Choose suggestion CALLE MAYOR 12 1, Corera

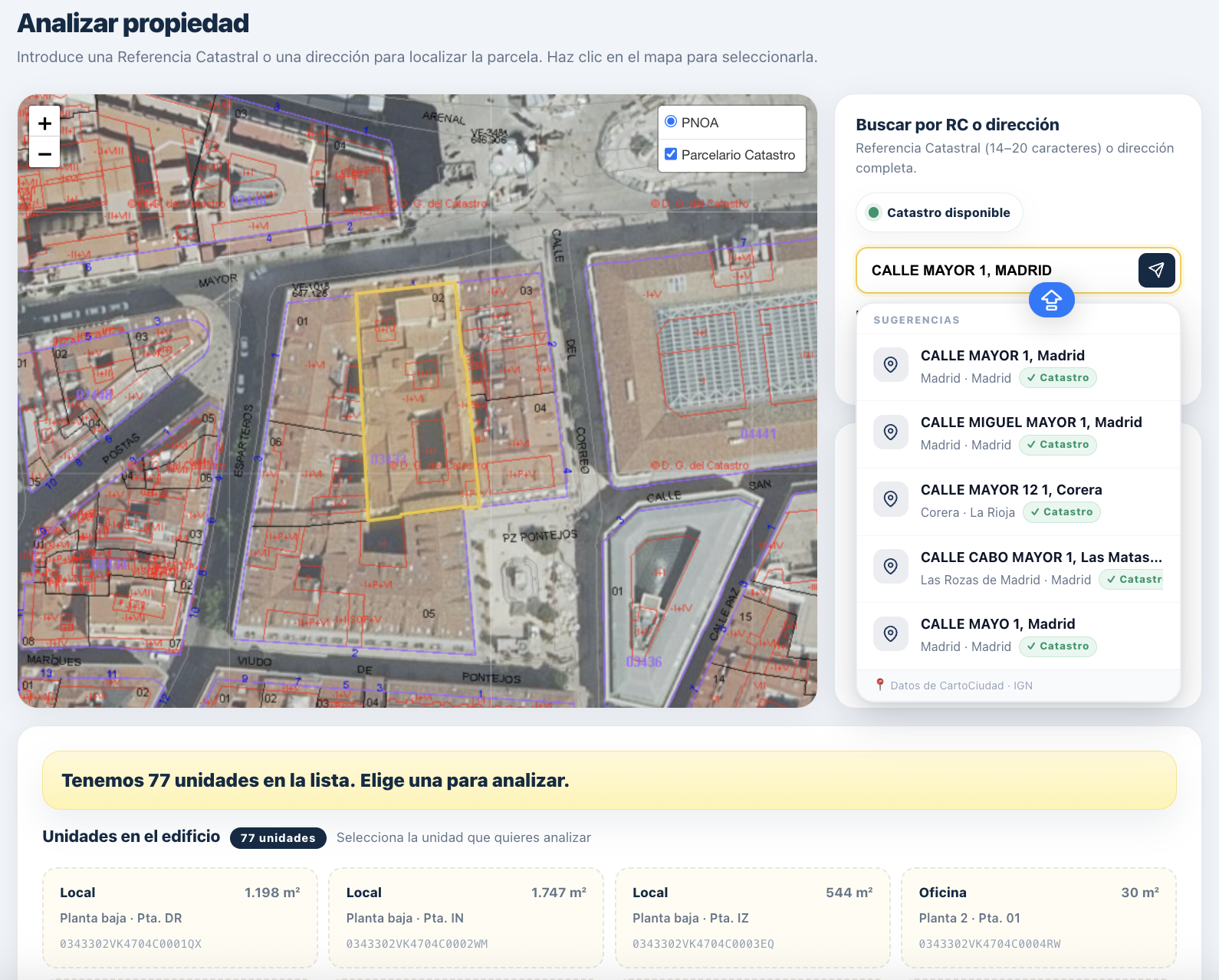coord(1018,501)
